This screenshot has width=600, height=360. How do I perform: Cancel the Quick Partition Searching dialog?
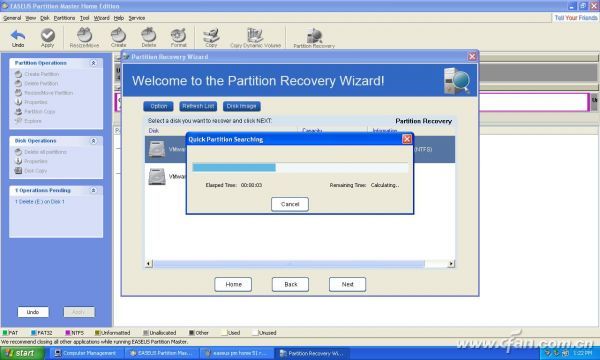[290, 204]
